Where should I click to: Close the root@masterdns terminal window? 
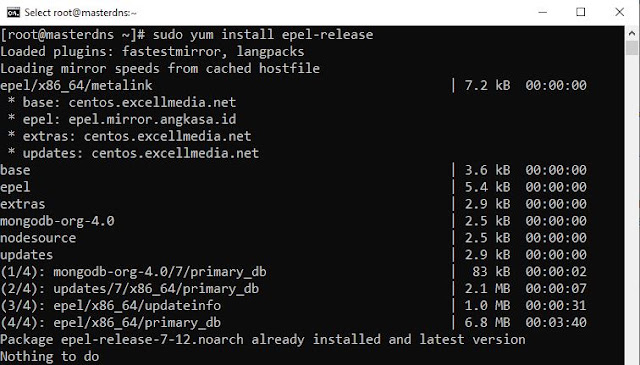point(619,12)
